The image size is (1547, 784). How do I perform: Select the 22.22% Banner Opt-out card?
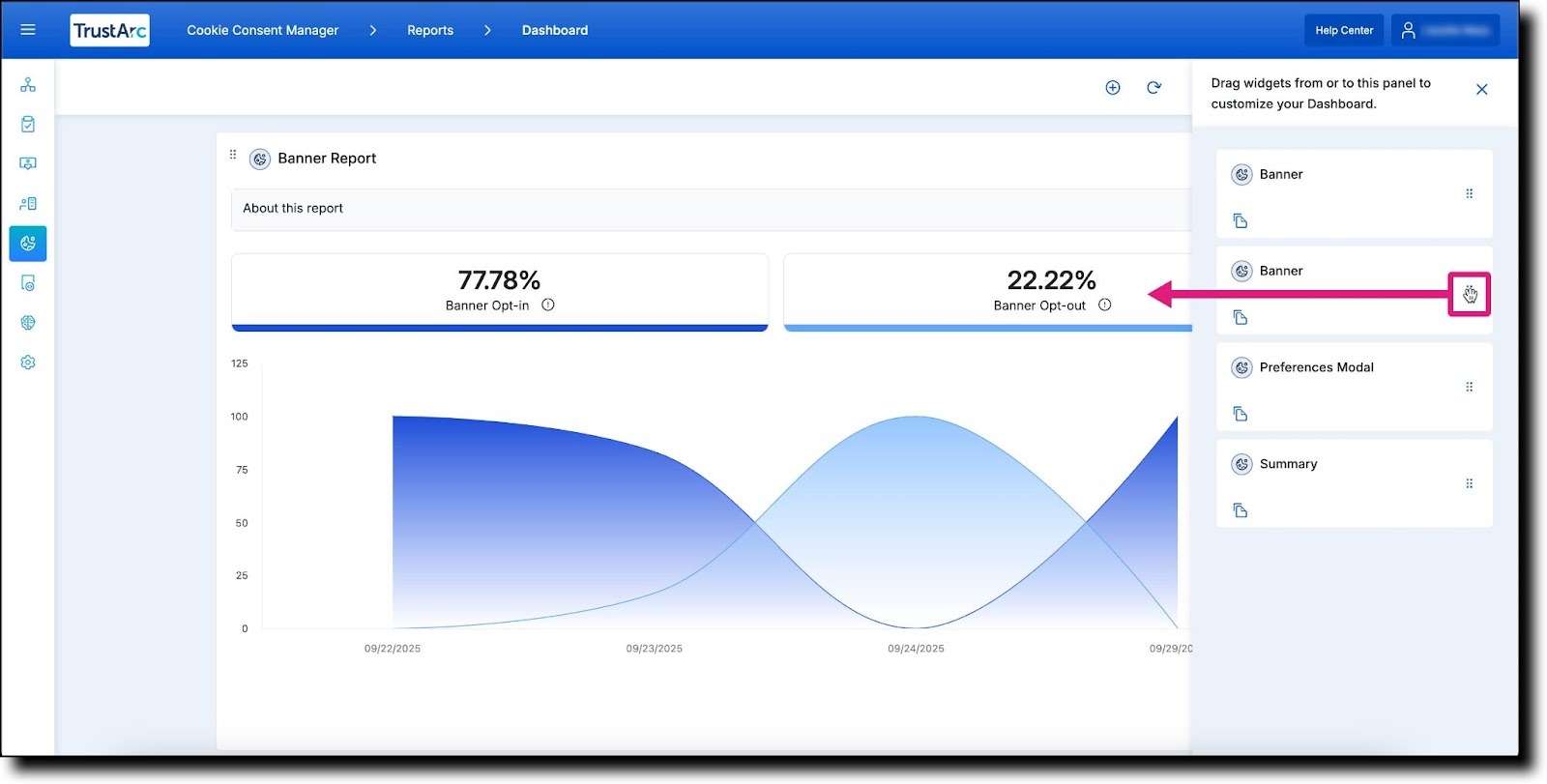point(987,293)
